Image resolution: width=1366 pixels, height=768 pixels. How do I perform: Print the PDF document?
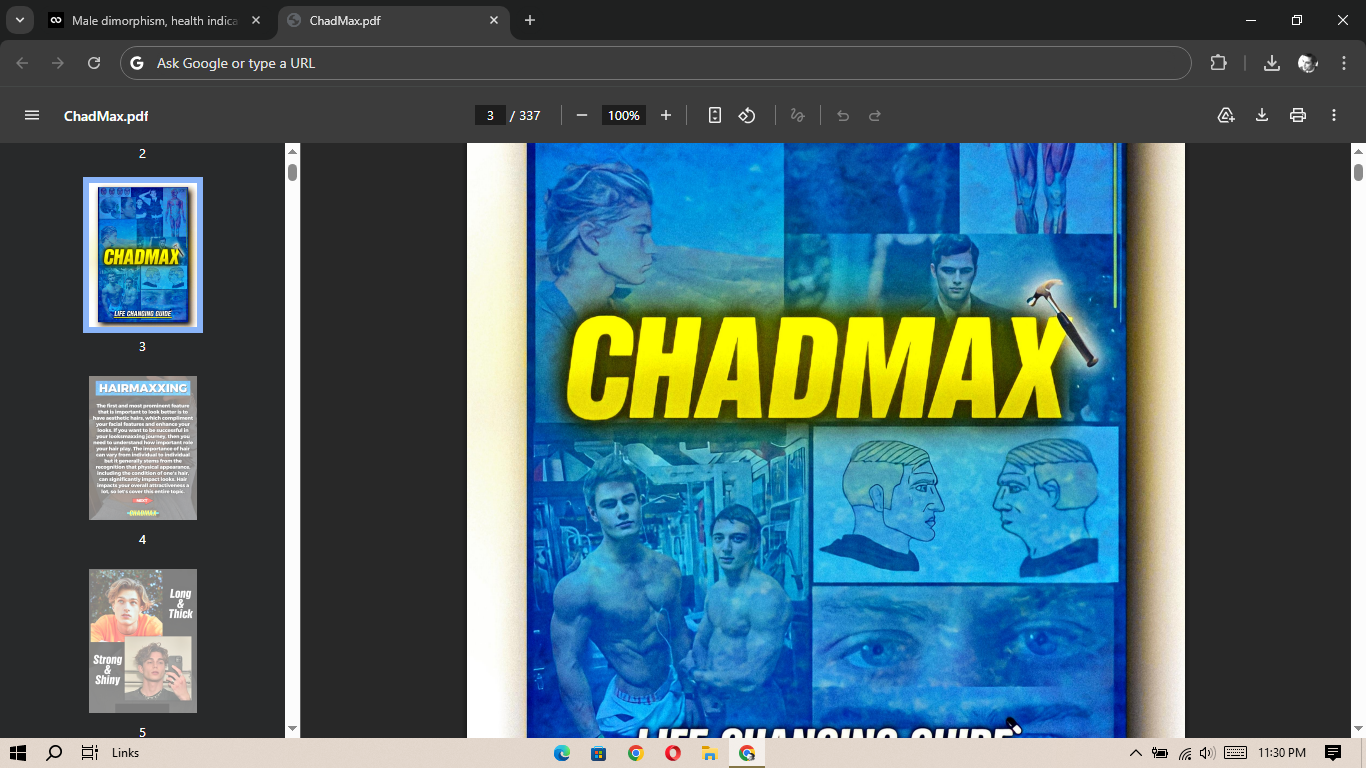click(1298, 115)
